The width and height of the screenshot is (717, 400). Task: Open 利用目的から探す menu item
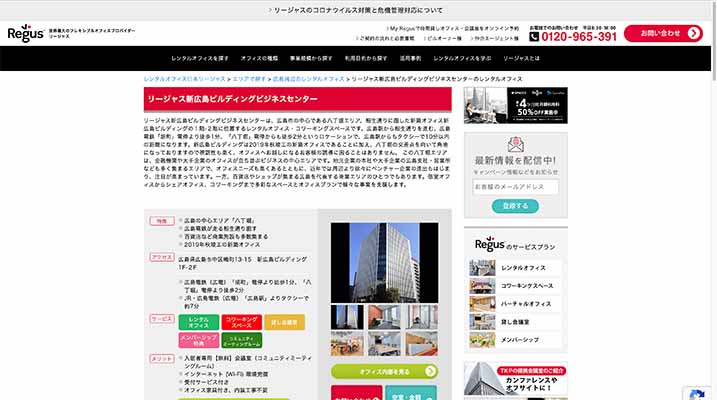366,59
